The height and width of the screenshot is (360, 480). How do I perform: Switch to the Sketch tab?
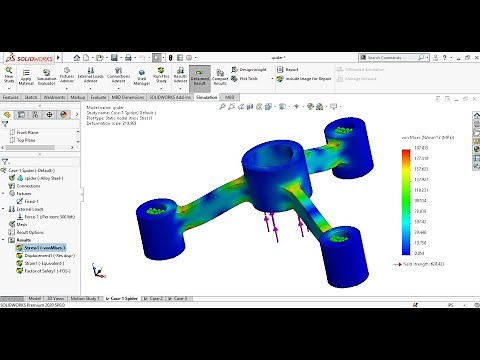click(x=31, y=97)
